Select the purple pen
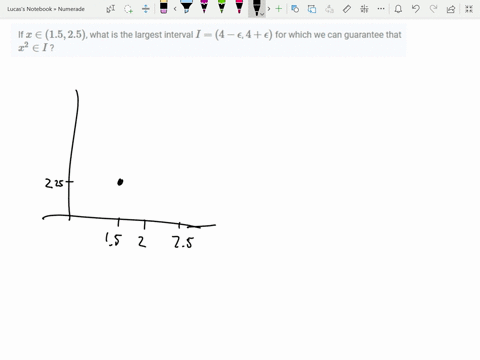Viewport: 480px width, 360px height. pyautogui.click(x=204, y=7)
